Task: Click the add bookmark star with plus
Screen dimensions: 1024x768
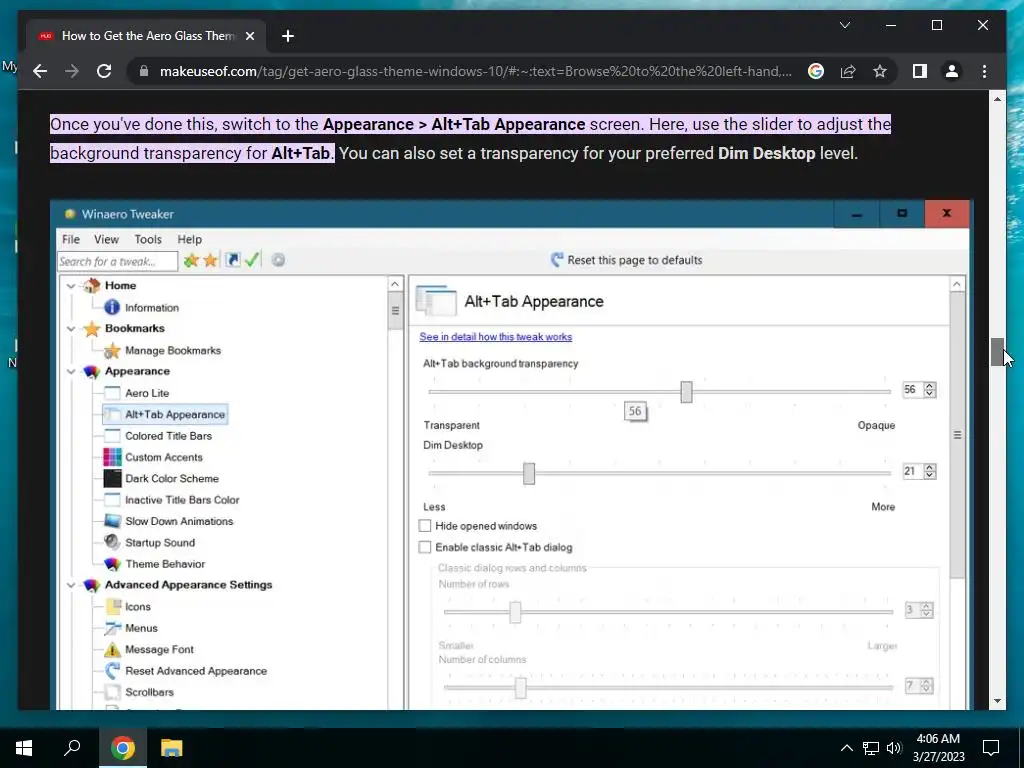Action: point(191,261)
